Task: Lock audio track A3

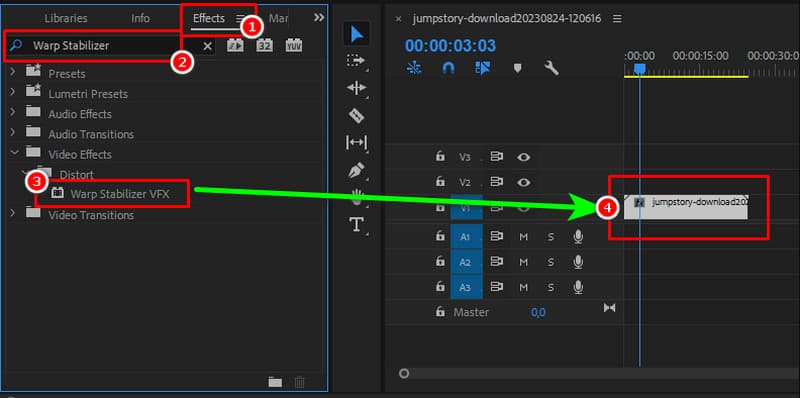Action: click(x=440, y=287)
